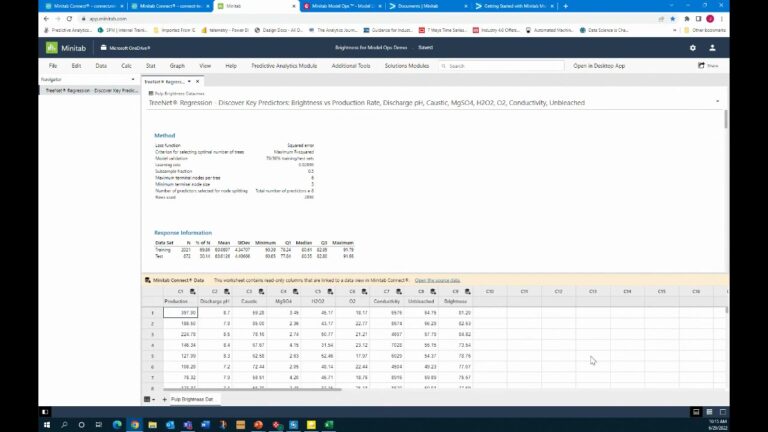Click row number 4 header
The image size is (768, 432).
[x=152, y=345]
